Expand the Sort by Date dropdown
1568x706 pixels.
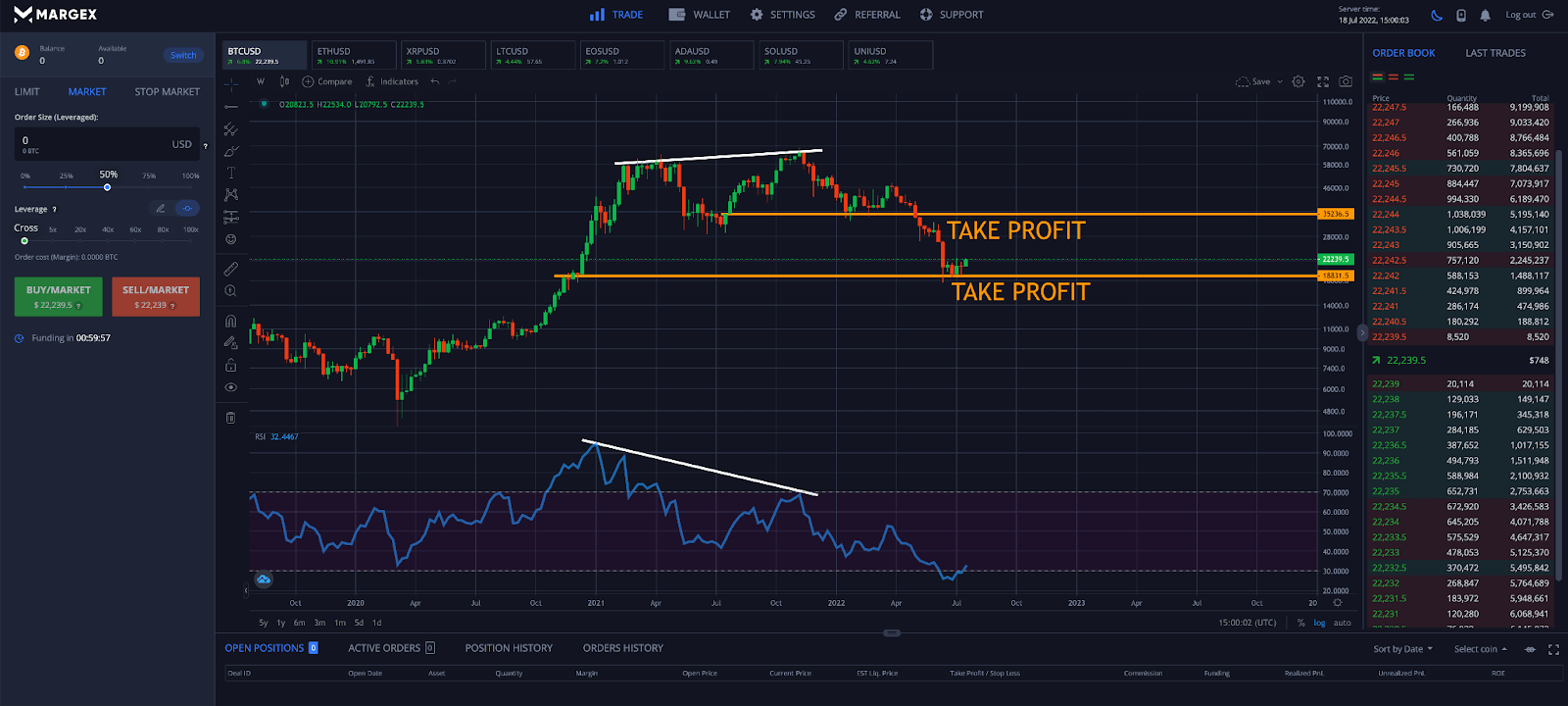click(1402, 649)
